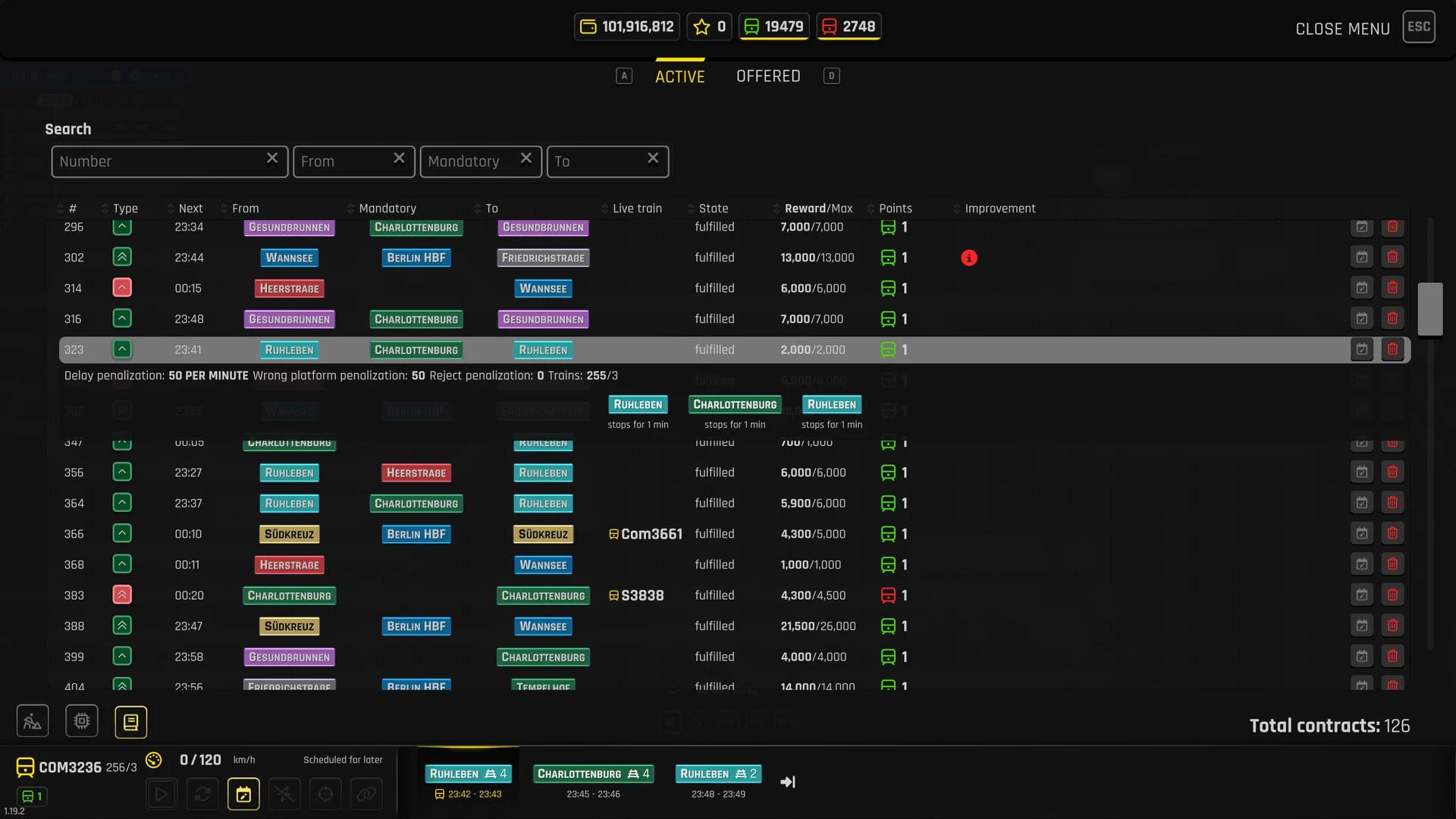Click the warning/alert icon on contract 302
The height and width of the screenshot is (819, 1456).
pos(968,258)
